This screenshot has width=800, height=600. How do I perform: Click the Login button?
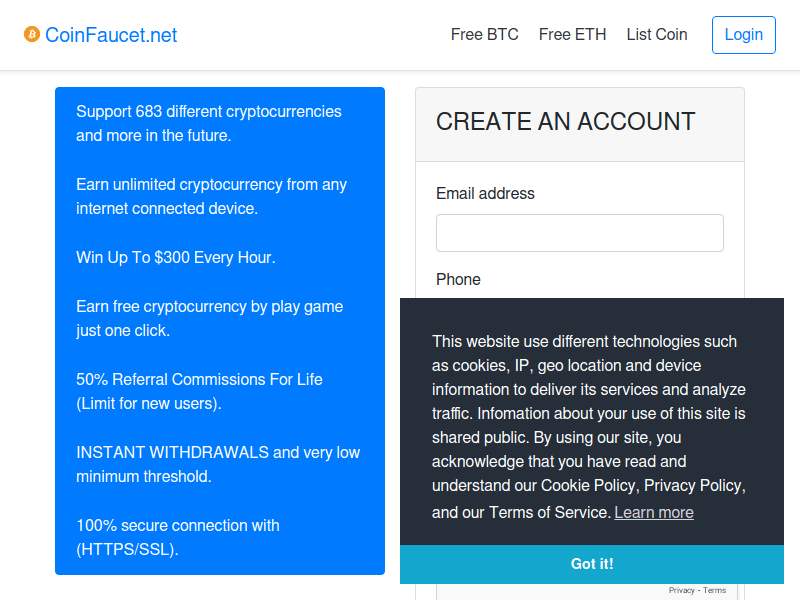point(744,34)
